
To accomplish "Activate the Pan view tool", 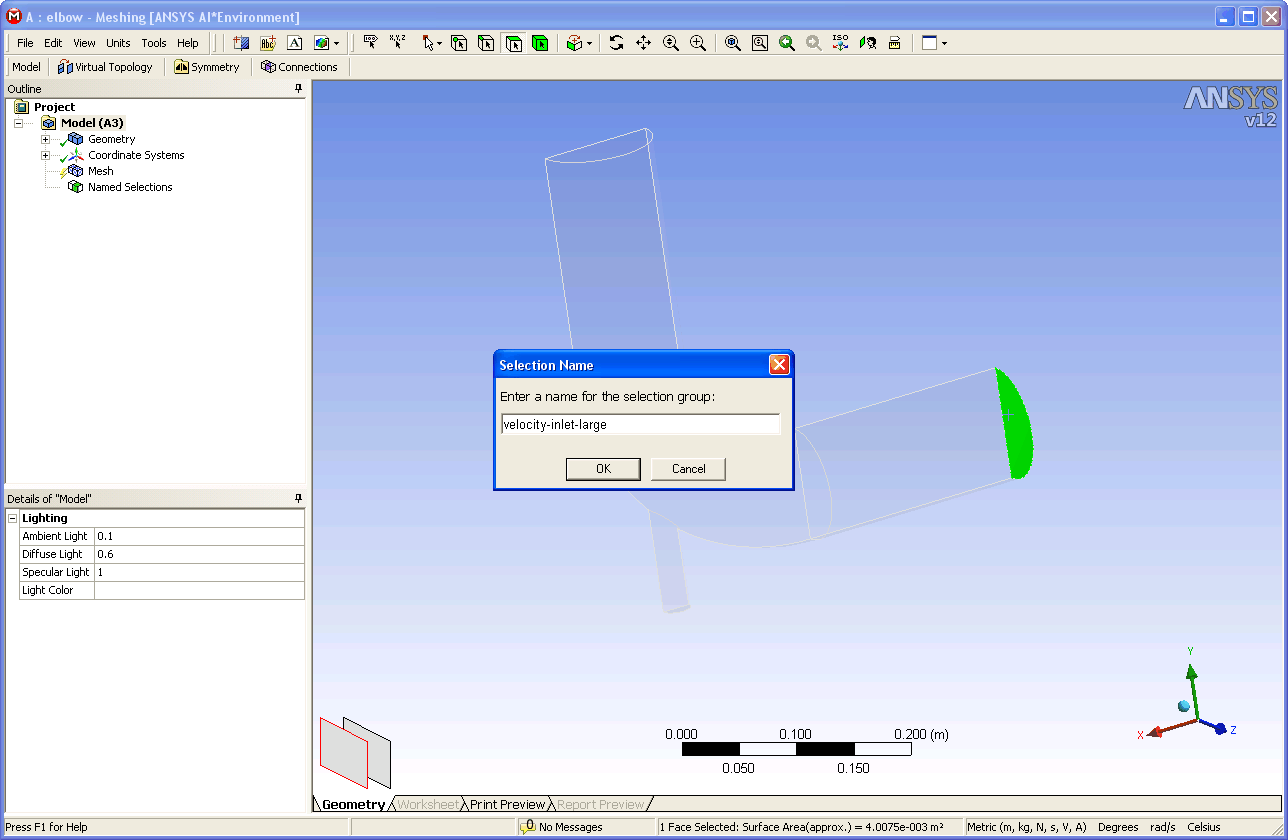I will tap(643, 43).
